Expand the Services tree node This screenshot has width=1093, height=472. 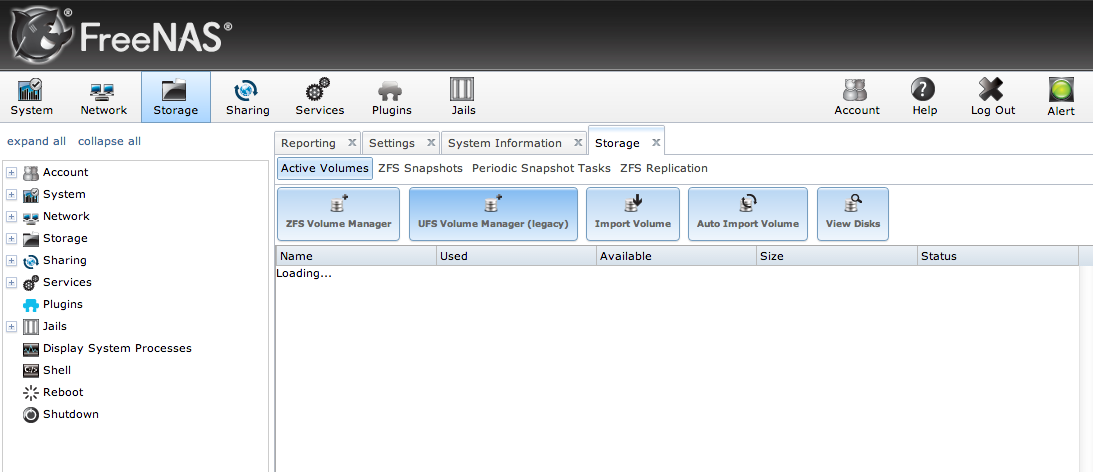[x=11, y=282]
